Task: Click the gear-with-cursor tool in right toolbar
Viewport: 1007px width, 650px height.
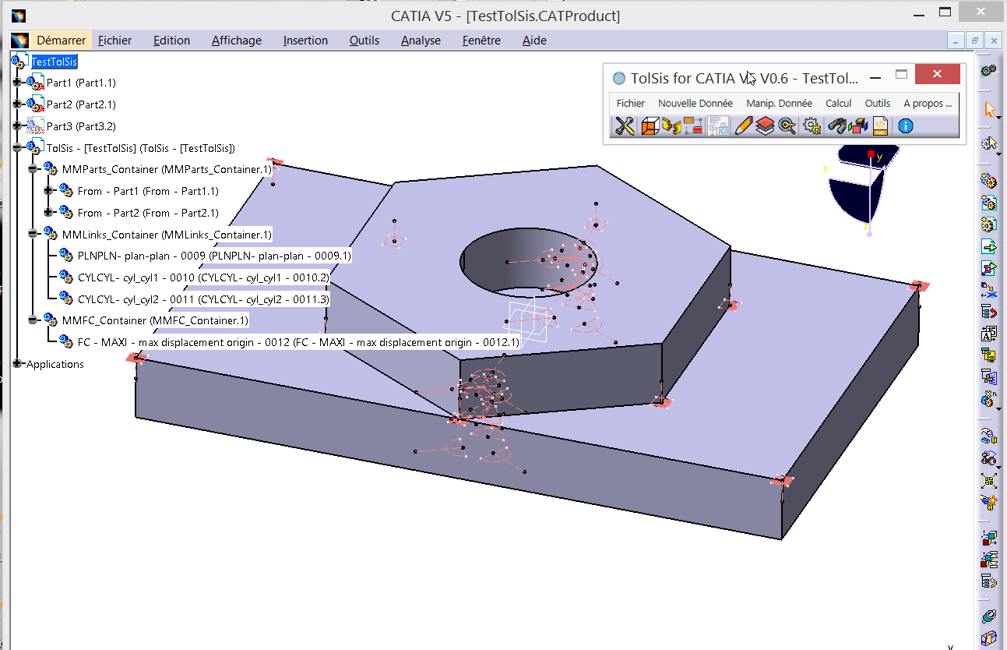Action: click(x=988, y=144)
